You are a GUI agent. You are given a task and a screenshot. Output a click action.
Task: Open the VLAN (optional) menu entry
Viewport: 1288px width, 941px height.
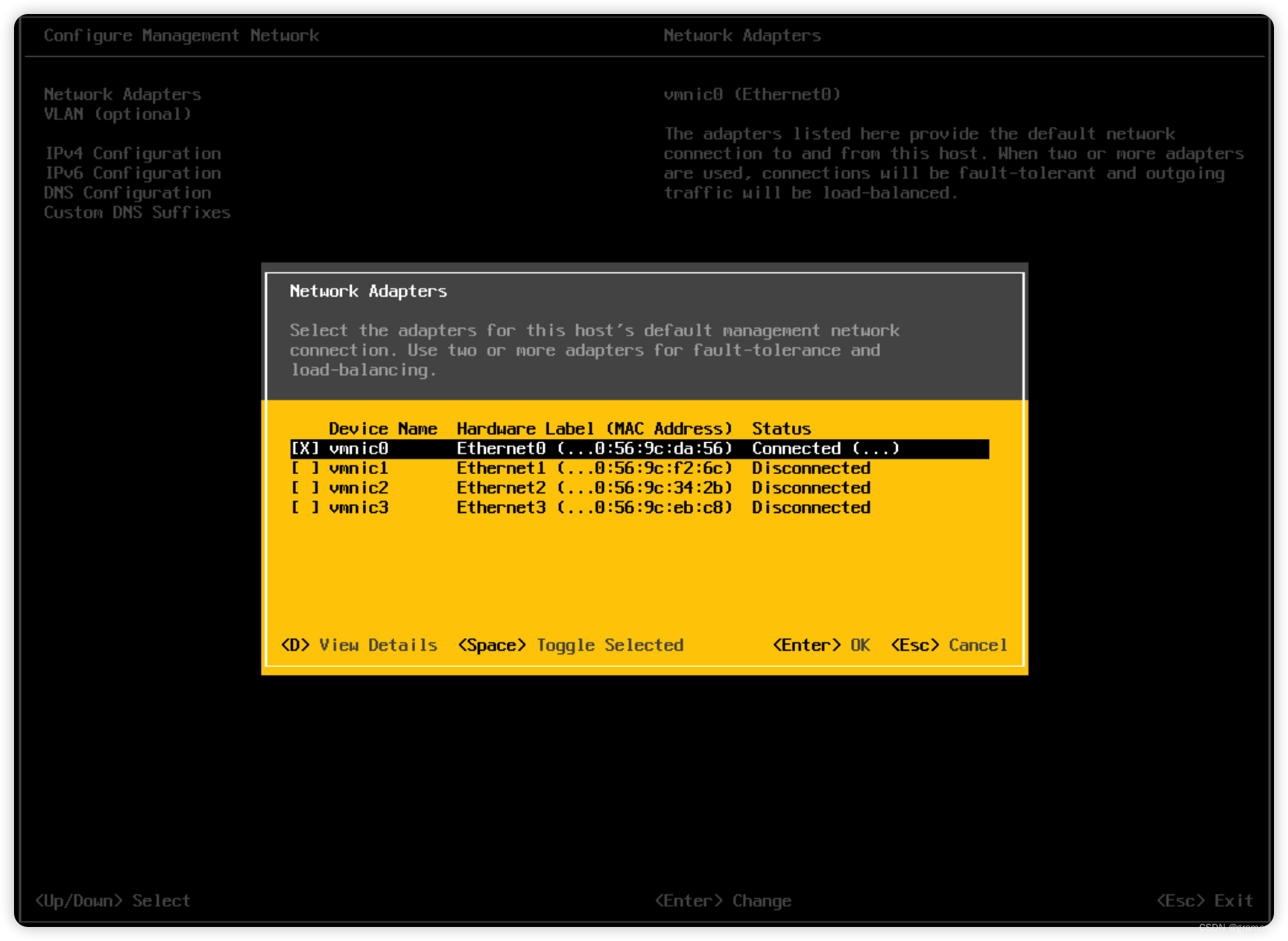(118, 114)
